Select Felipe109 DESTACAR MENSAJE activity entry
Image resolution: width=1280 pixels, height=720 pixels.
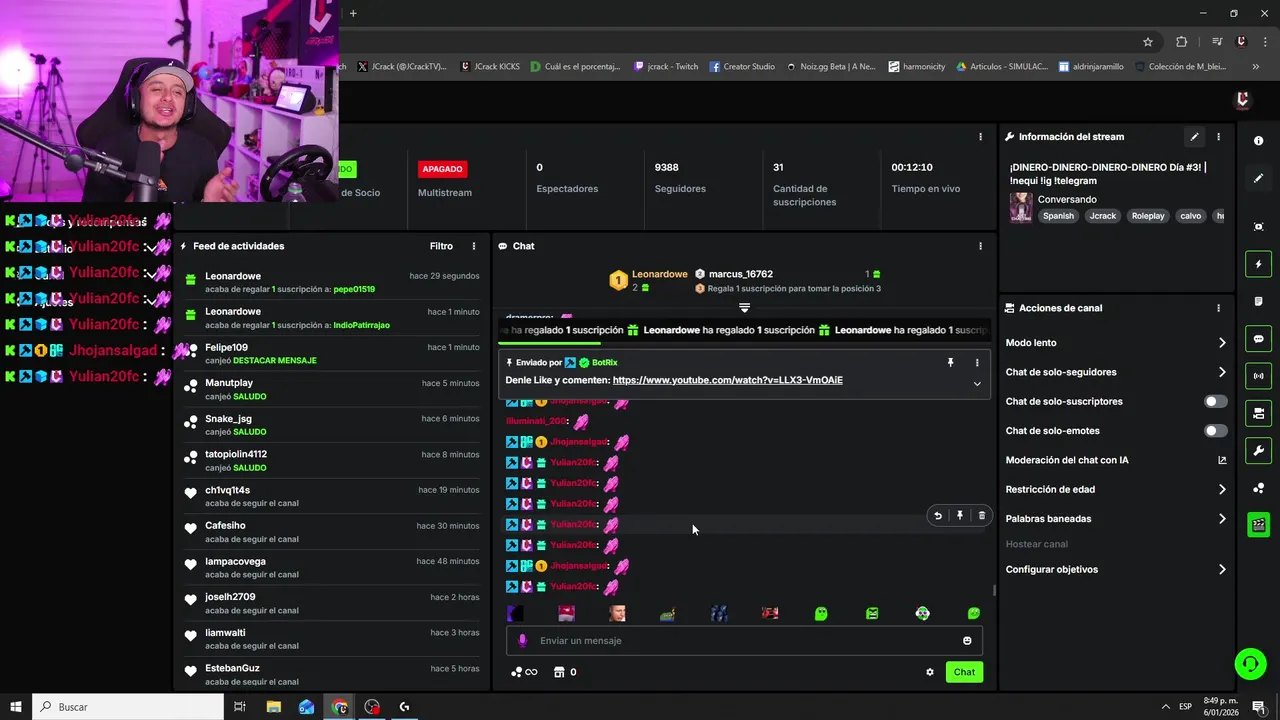(332, 354)
